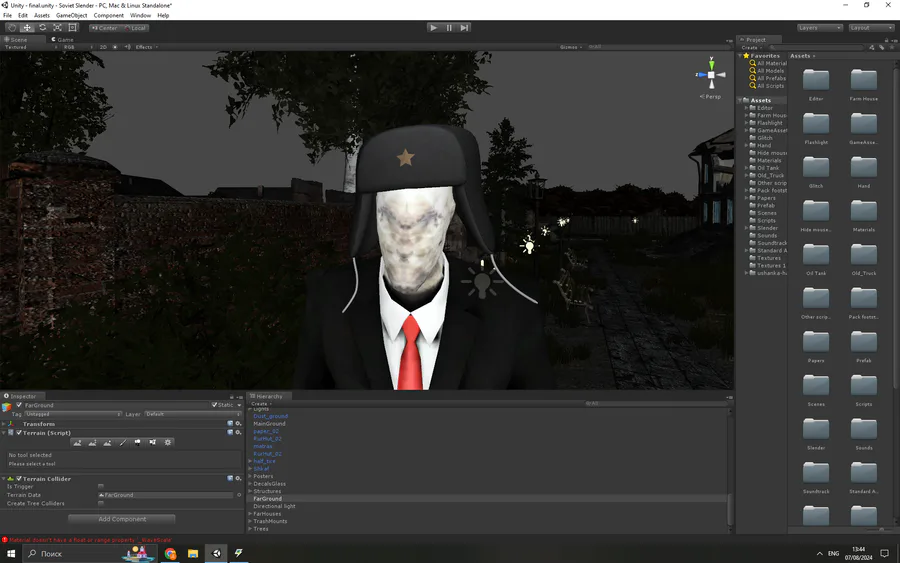Select the Paint Height terrain tool
This screenshot has width=900, height=563.
click(92, 442)
